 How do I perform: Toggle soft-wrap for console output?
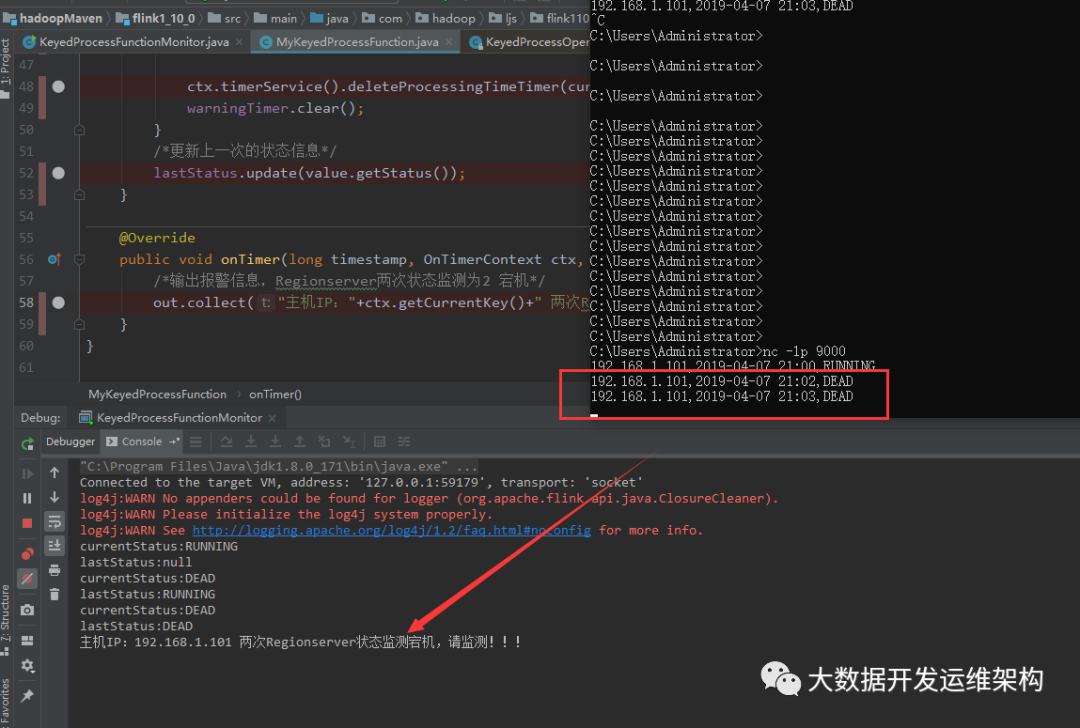click(x=55, y=522)
